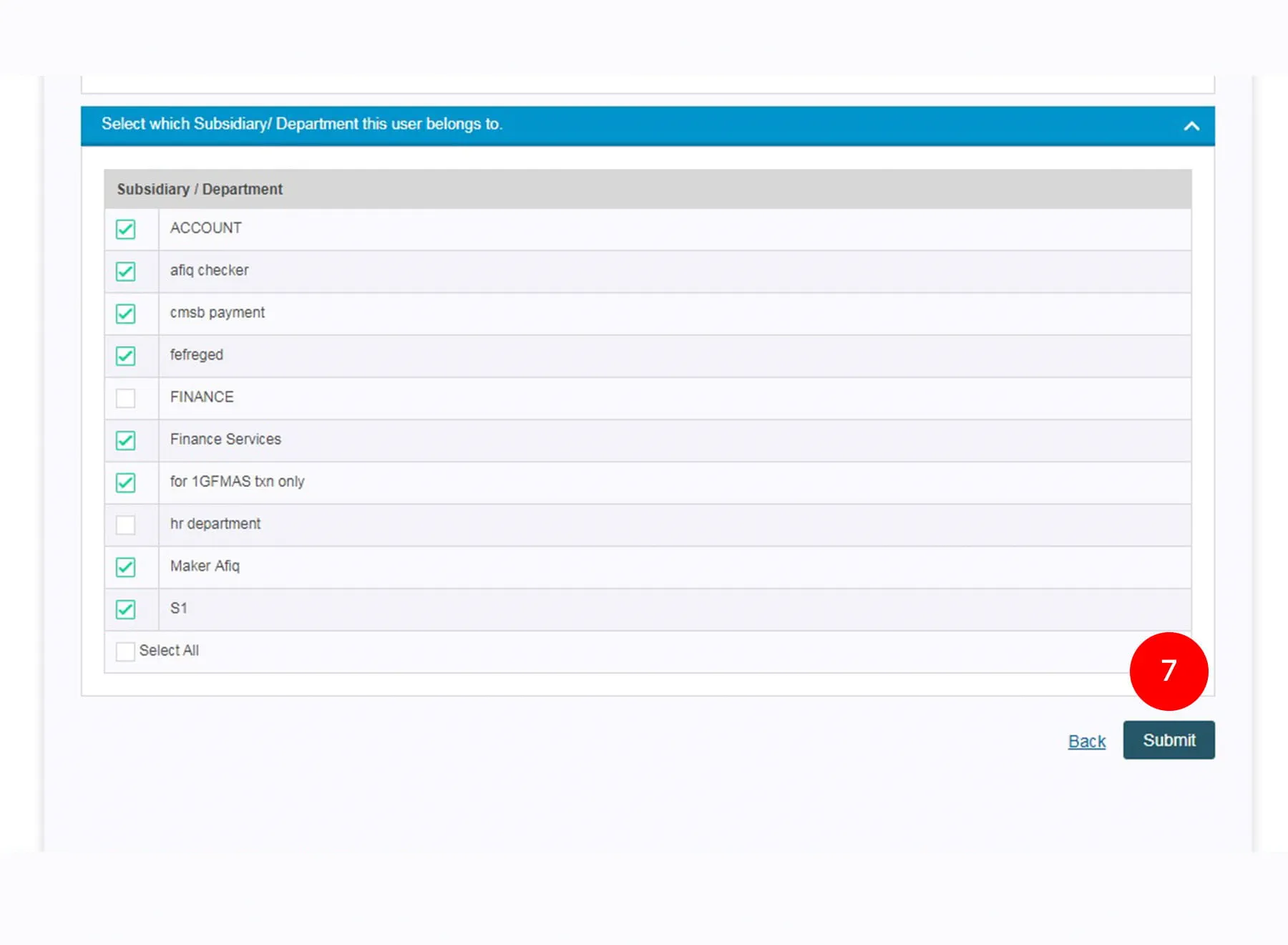Collapse the Subsidiary/Department section via chevron
Viewport: 1288px width, 945px height.
point(1191,126)
